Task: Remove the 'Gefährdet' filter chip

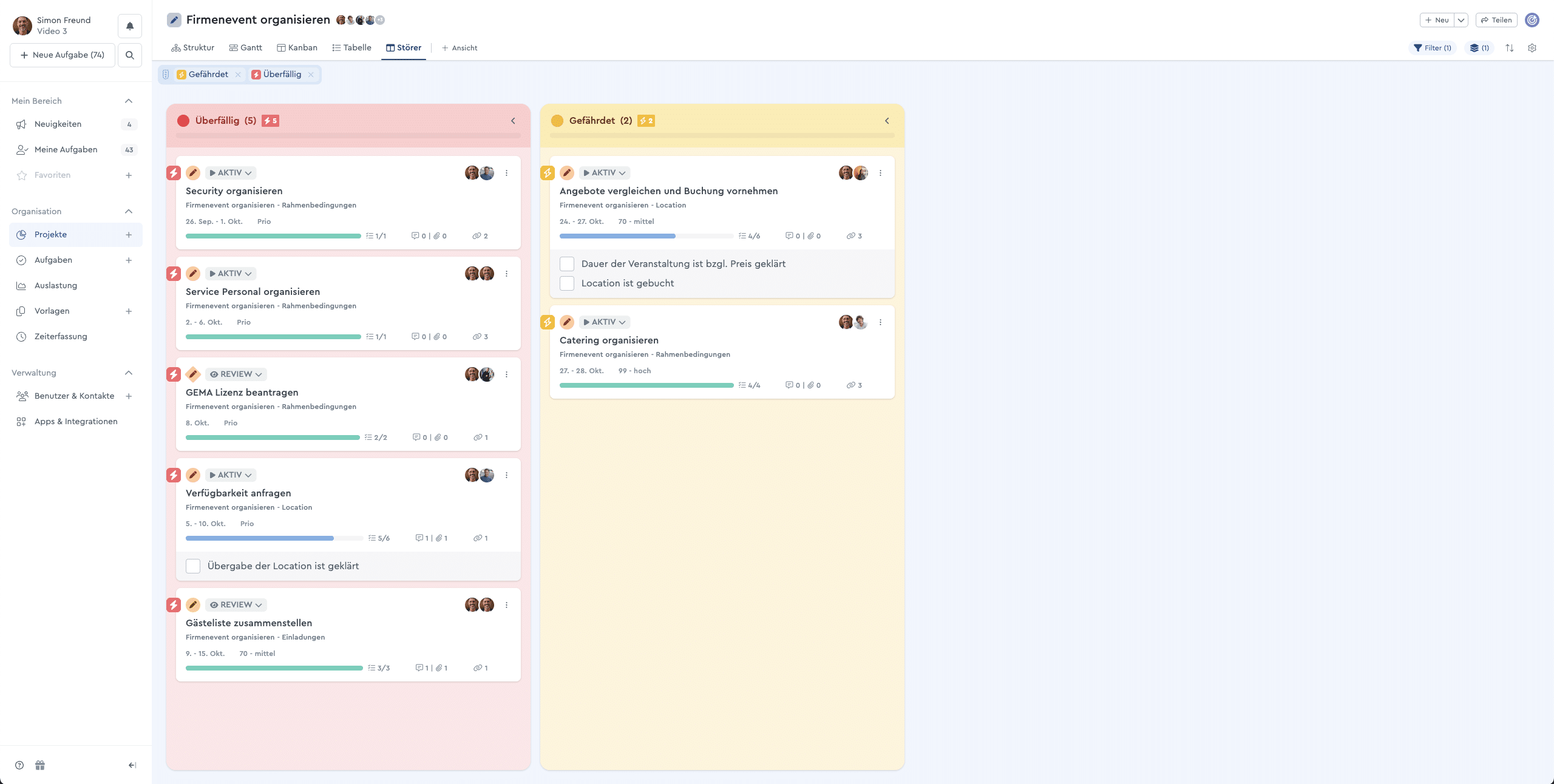Action: [x=238, y=74]
